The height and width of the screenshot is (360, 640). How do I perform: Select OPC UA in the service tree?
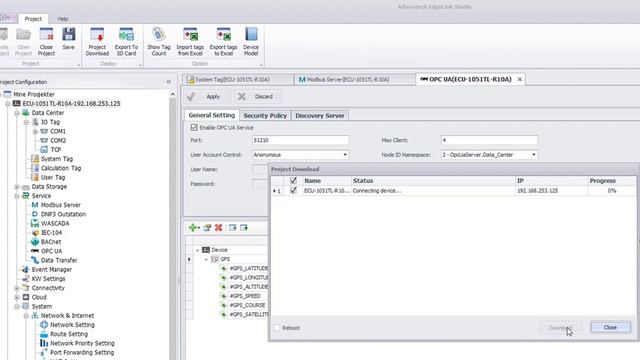(x=51, y=251)
